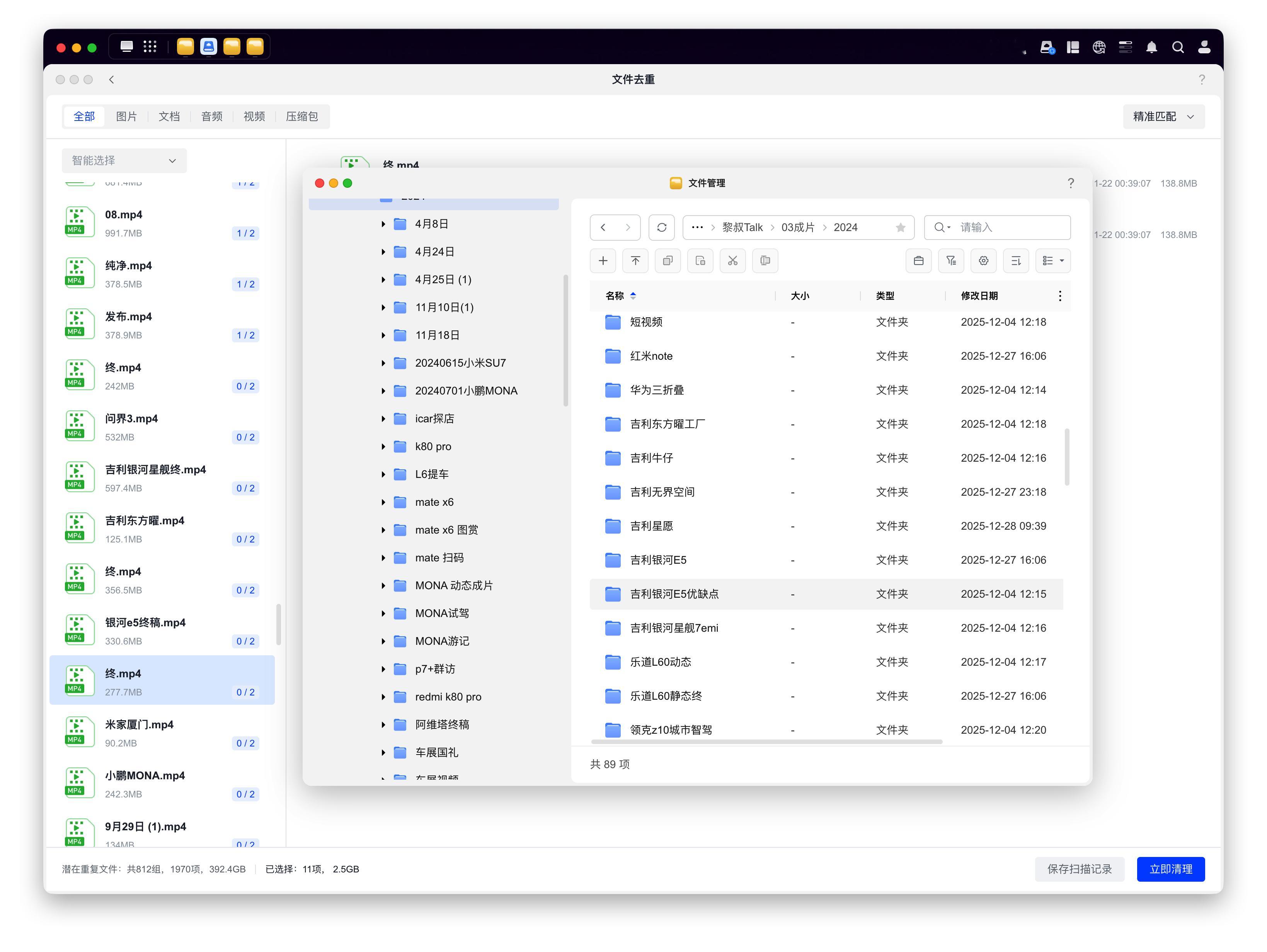The height and width of the screenshot is (952, 1267).
Task: Click the gear settings icon in toolbar
Action: point(983,261)
